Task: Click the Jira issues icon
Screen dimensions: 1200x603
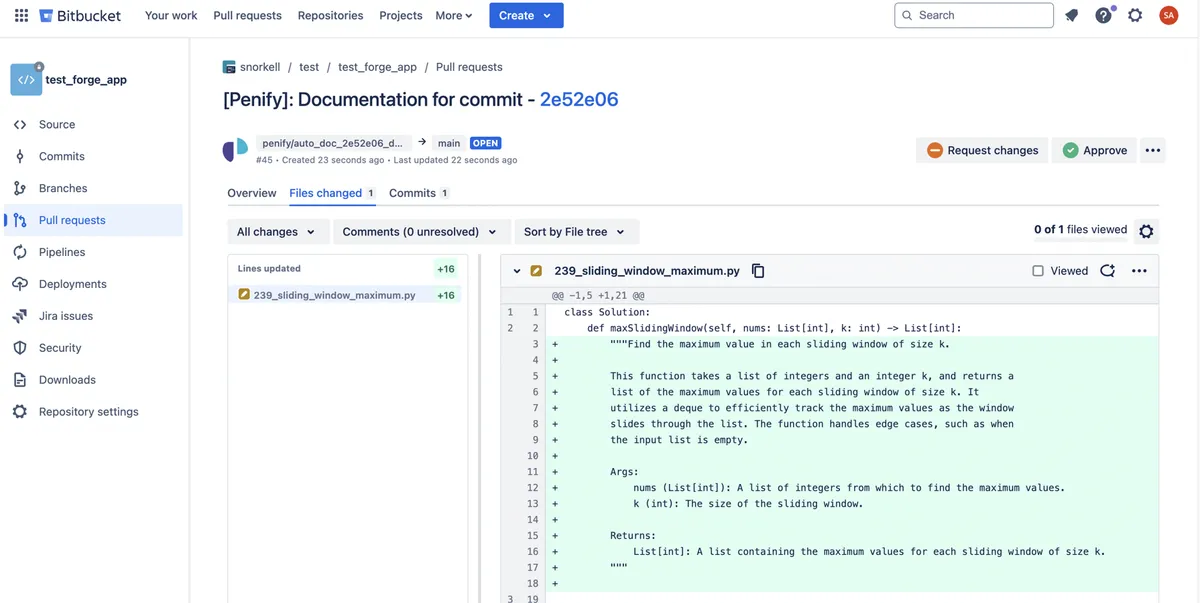Action: (x=20, y=317)
